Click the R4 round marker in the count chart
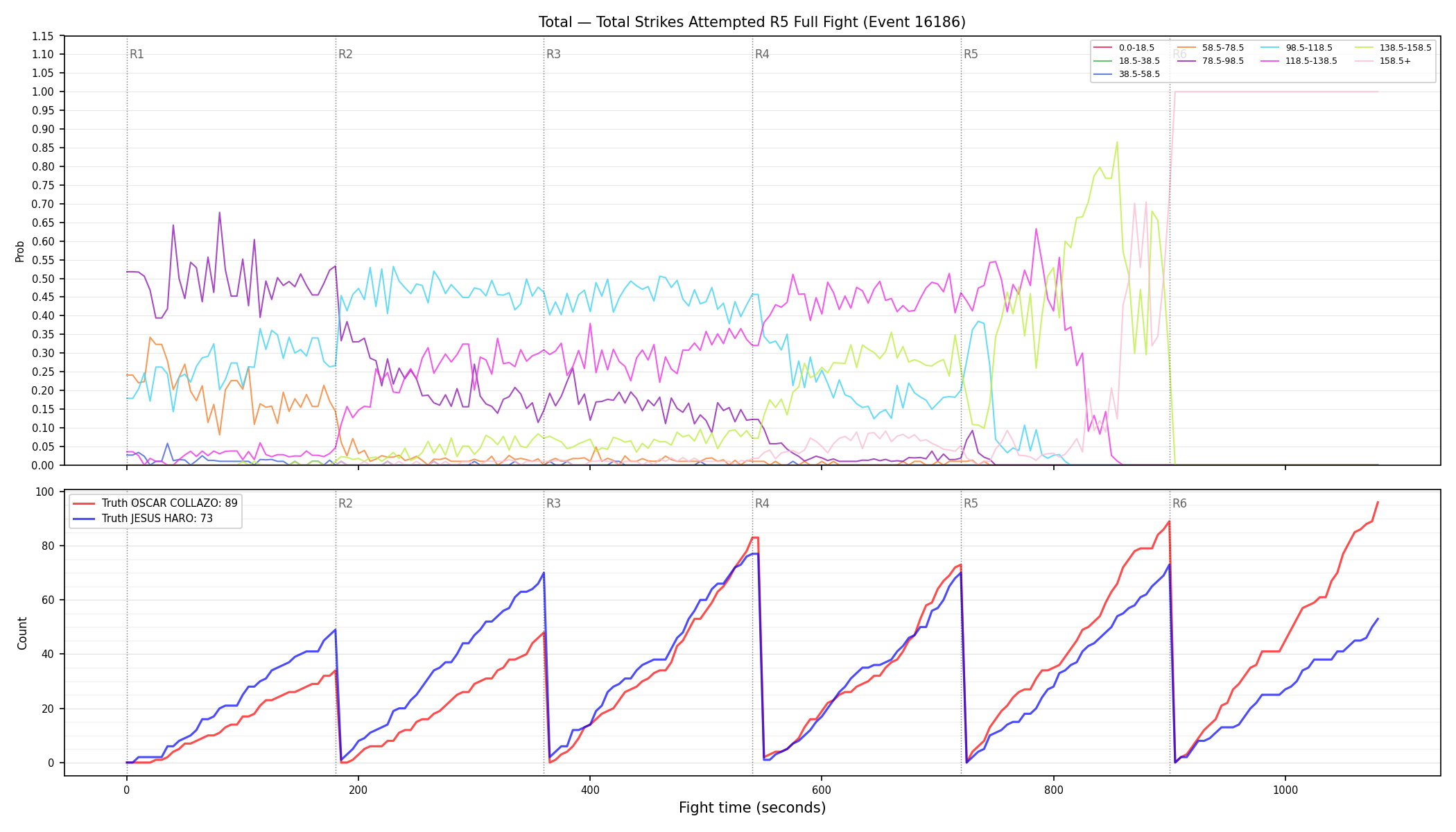Viewport: 1456px width, 832px height. 762,503
